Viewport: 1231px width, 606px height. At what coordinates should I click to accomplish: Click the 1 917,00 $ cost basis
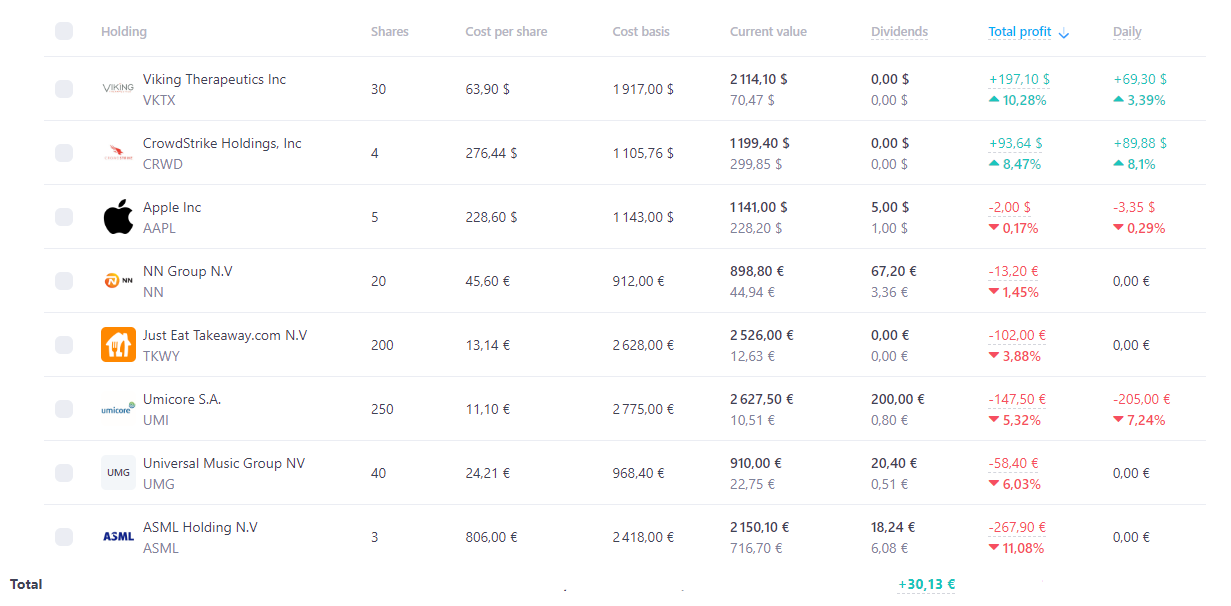pos(643,89)
